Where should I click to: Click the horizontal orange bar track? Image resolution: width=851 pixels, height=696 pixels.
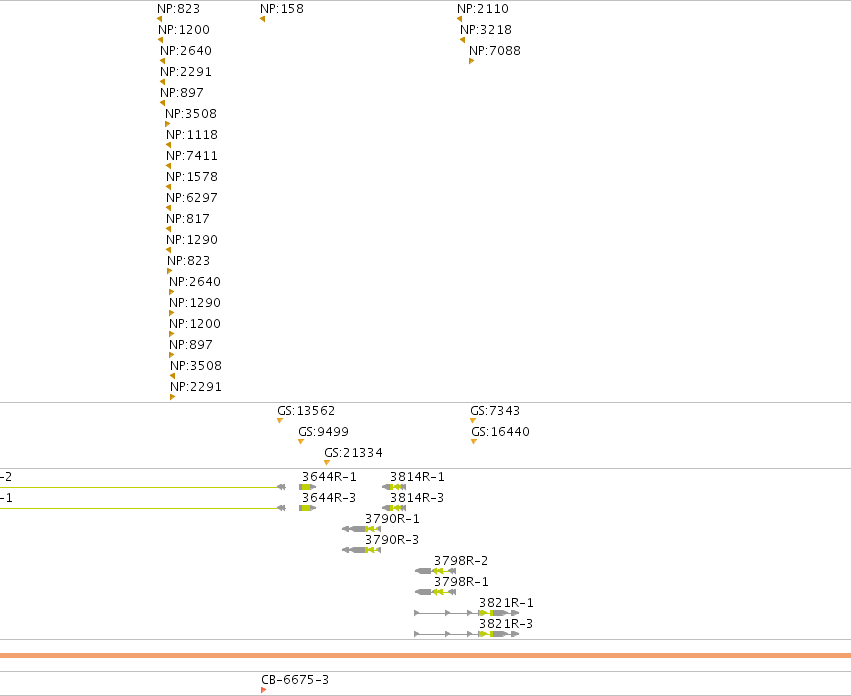point(426,655)
